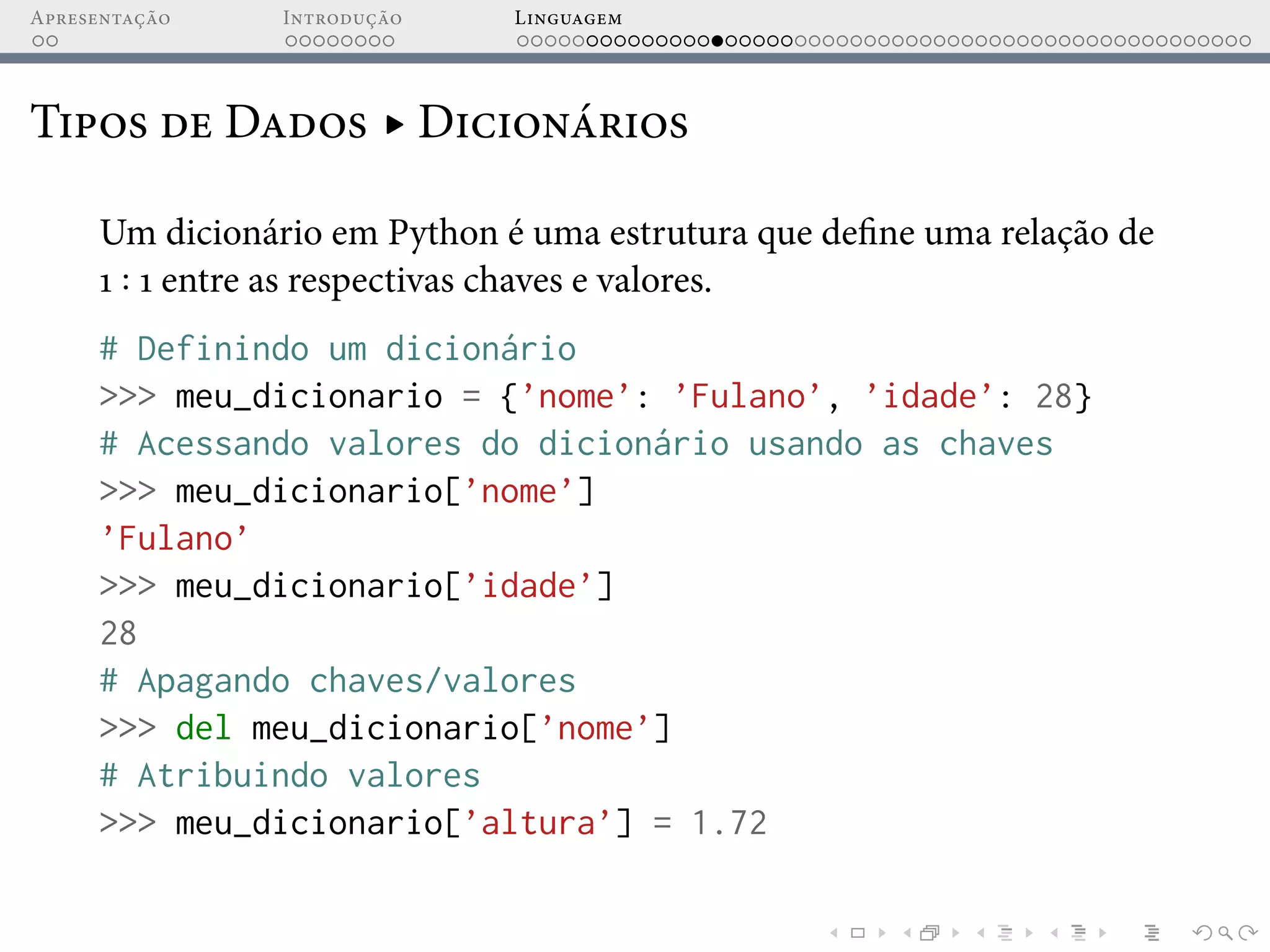Image resolution: width=1270 pixels, height=952 pixels.
Task: Click comment '# Acessando valores do dicionário'
Action: pyautogui.click(x=577, y=444)
